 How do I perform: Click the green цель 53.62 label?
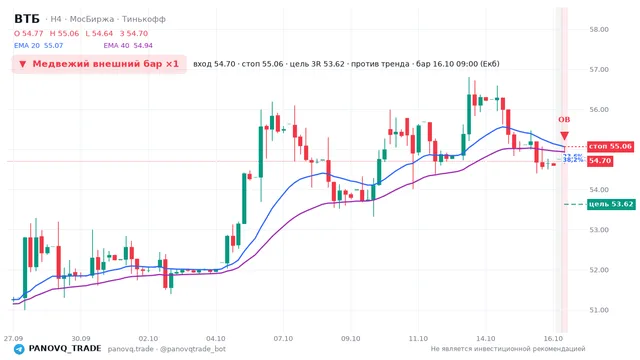click(611, 204)
